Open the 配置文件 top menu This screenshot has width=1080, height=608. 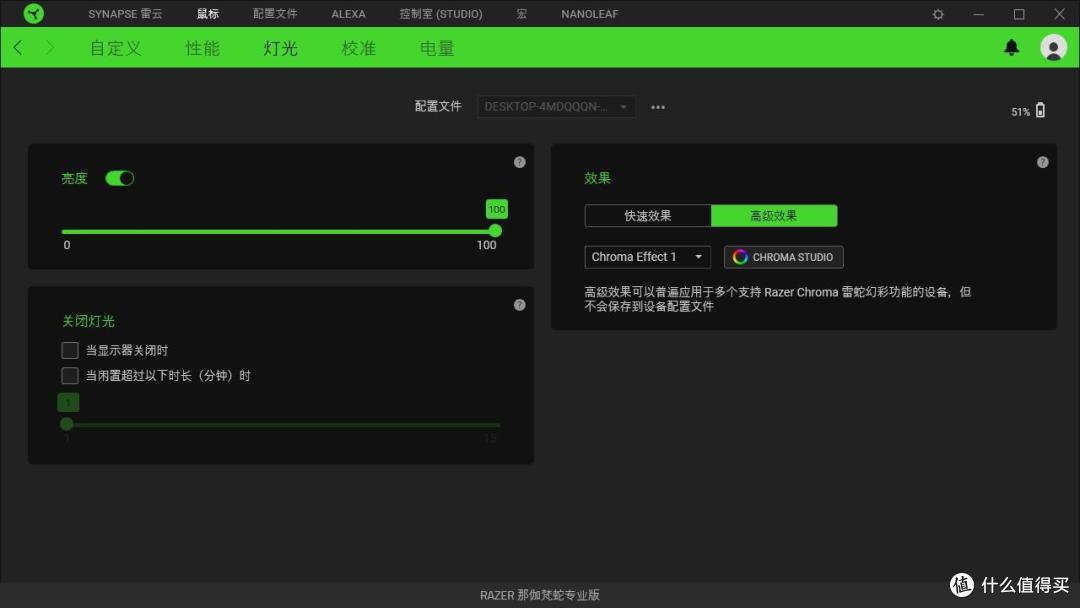point(275,14)
